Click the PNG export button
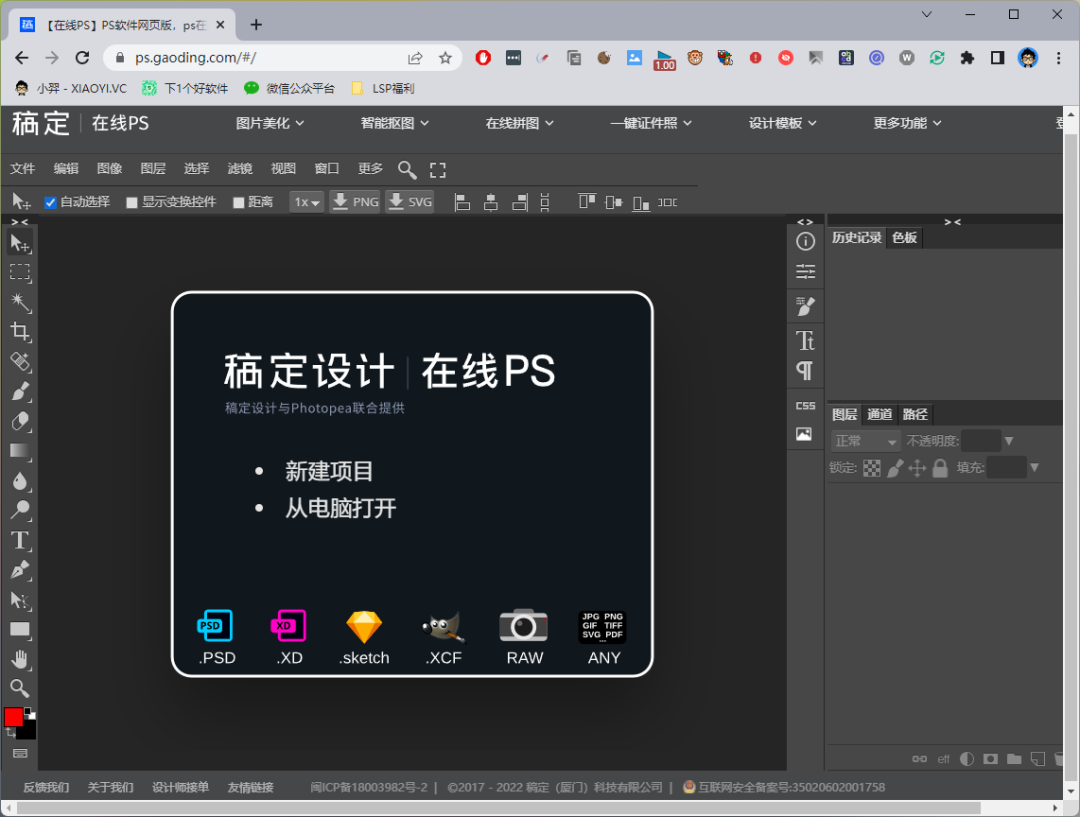This screenshot has height=817, width=1080. pyautogui.click(x=355, y=202)
